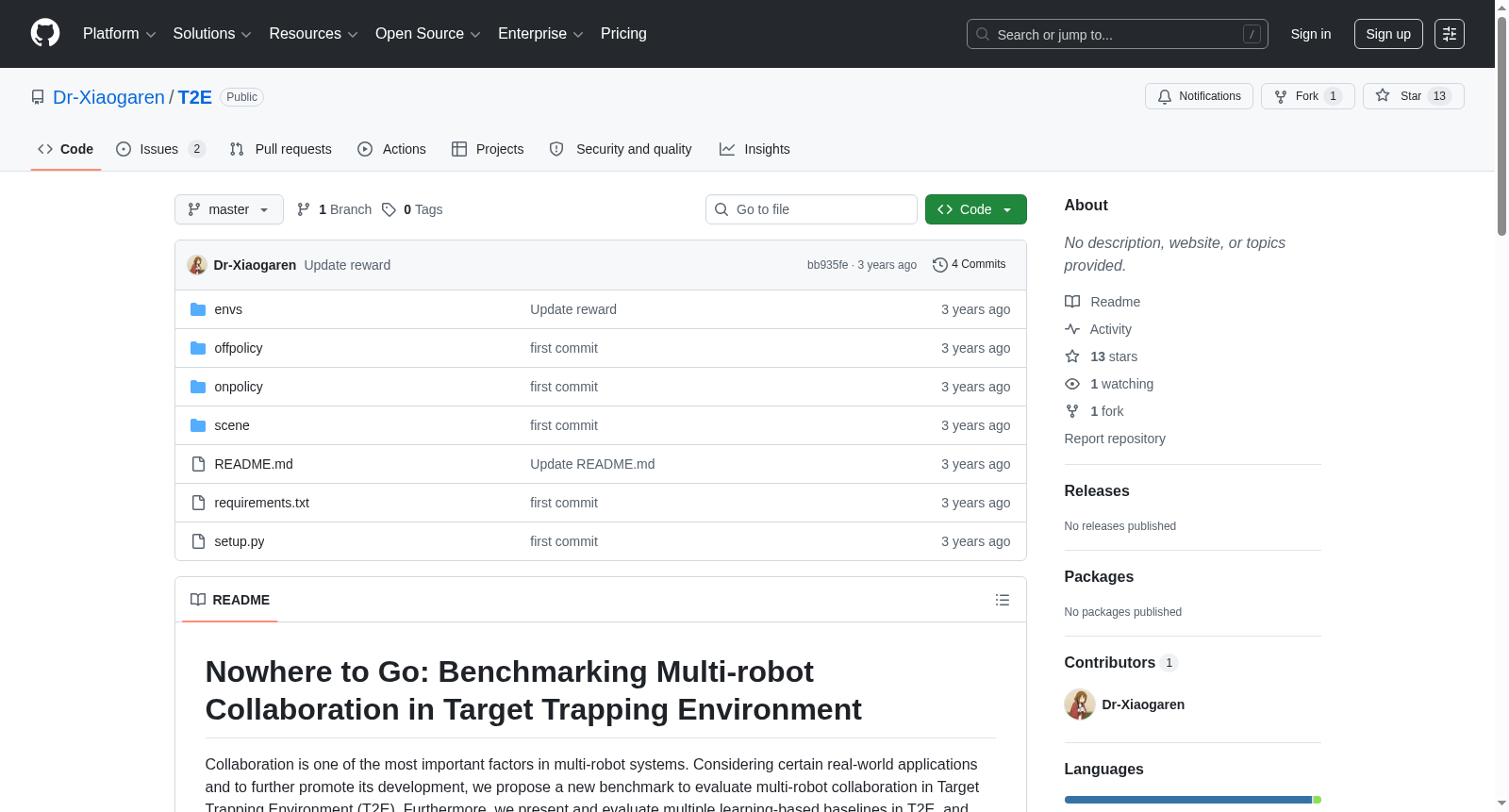Open the green Code dropdown button
This screenshot has height=812, width=1509.
[x=976, y=209]
